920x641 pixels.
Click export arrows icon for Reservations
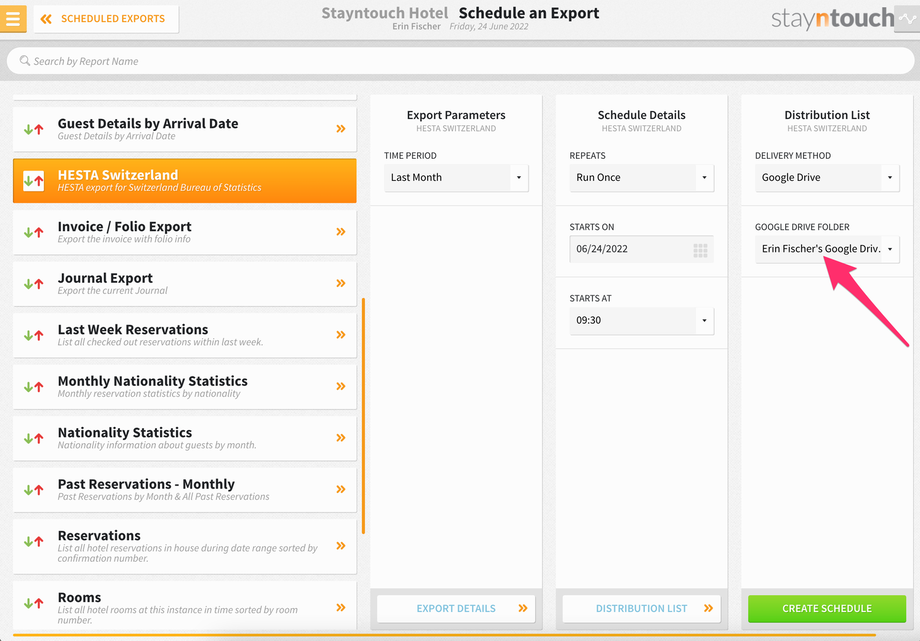(x=33, y=542)
